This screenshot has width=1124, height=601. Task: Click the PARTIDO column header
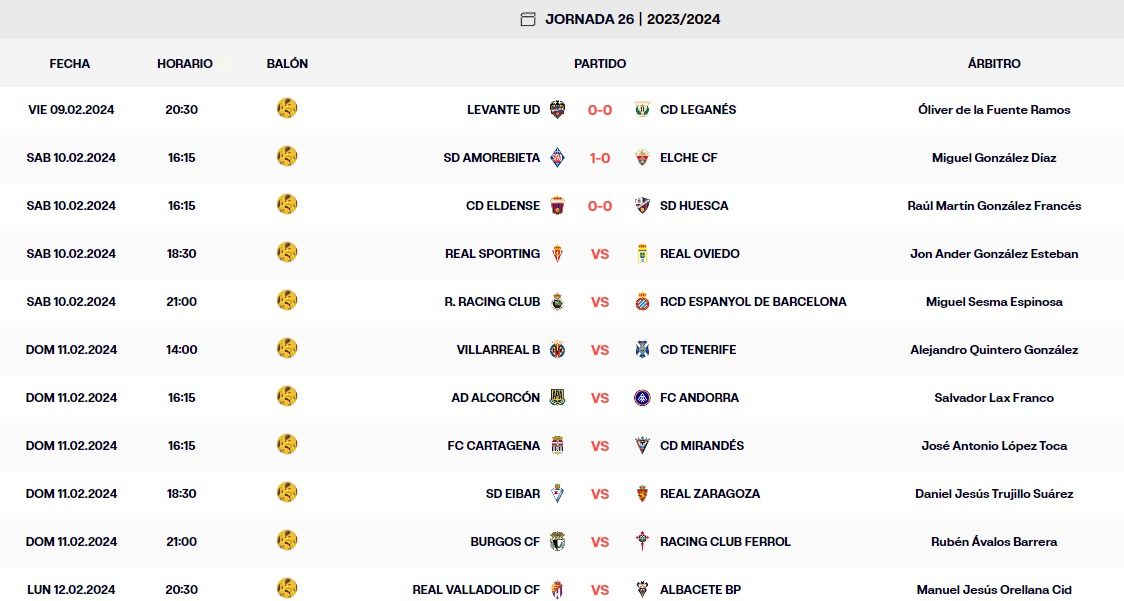pyautogui.click(x=600, y=64)
